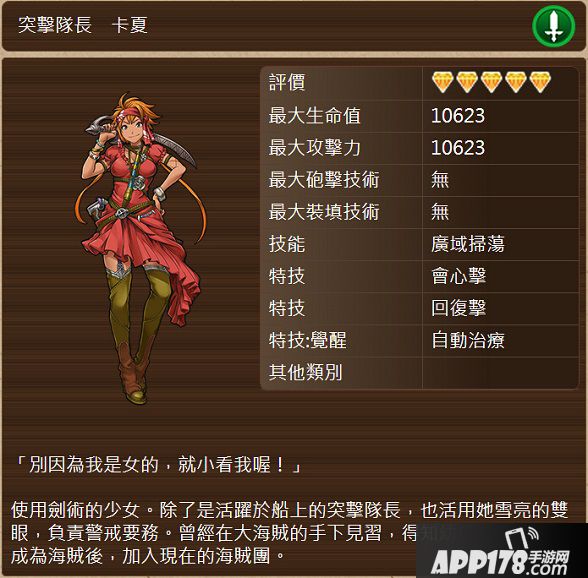The height and width of the screenshot is (578, 588).
Task: Select the 卡夏 character portrait artwork
Action: coord(138,248)
